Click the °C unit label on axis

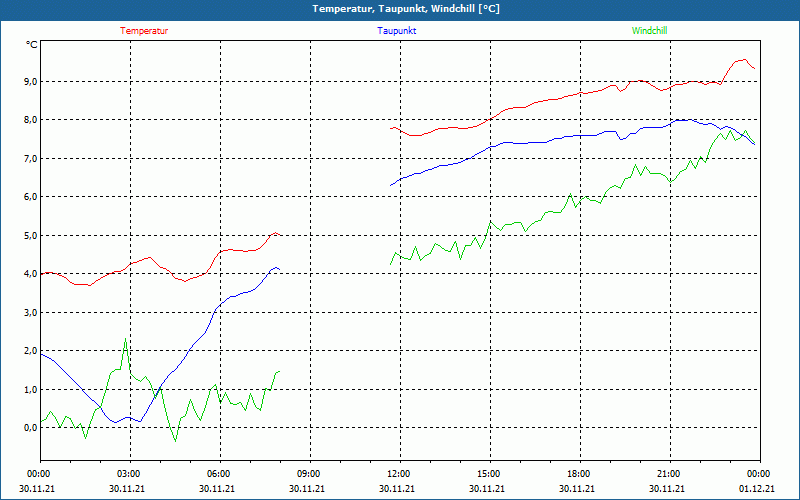[32, 45]
